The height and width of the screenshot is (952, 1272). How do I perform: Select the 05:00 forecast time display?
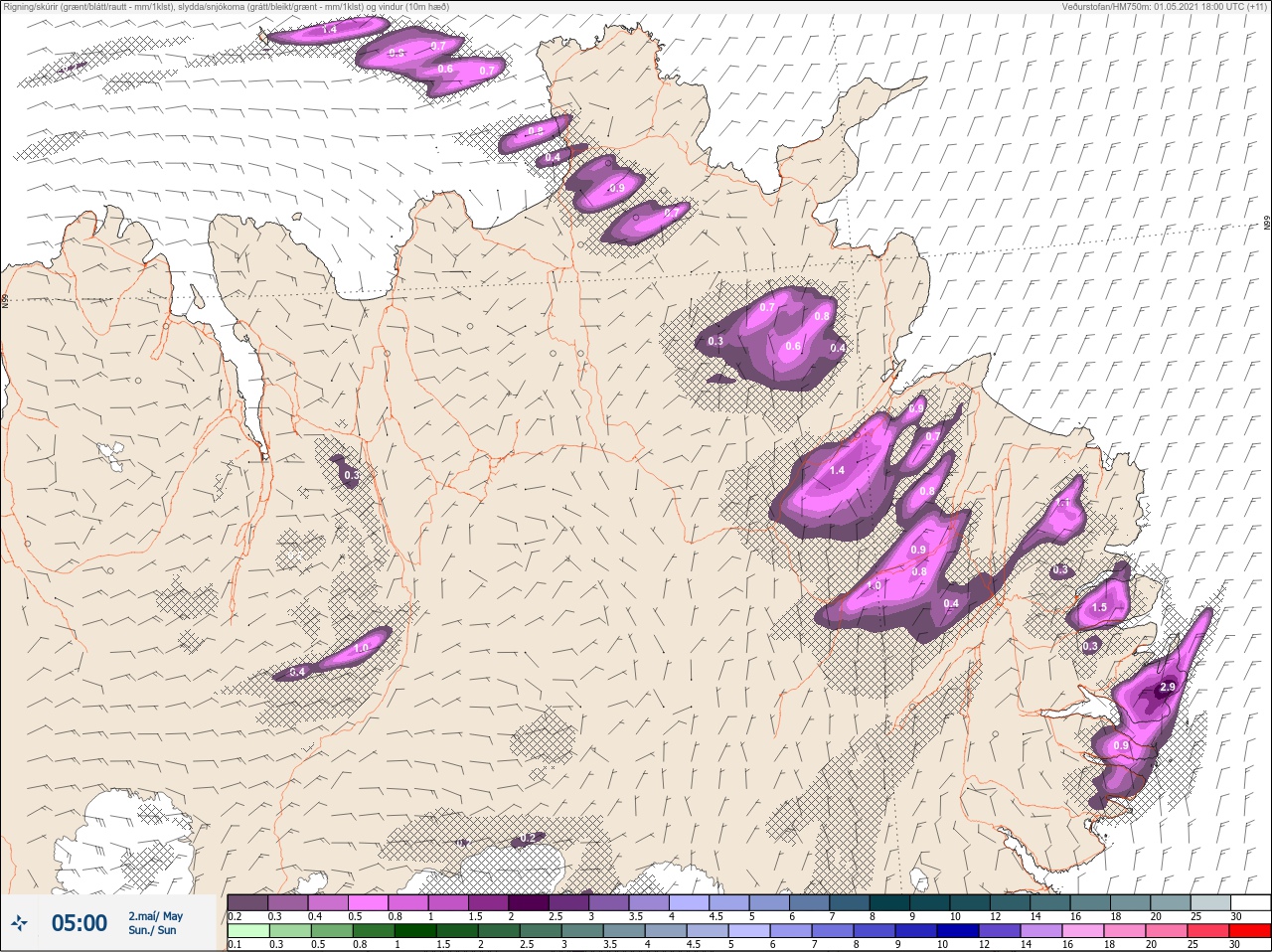79,924
